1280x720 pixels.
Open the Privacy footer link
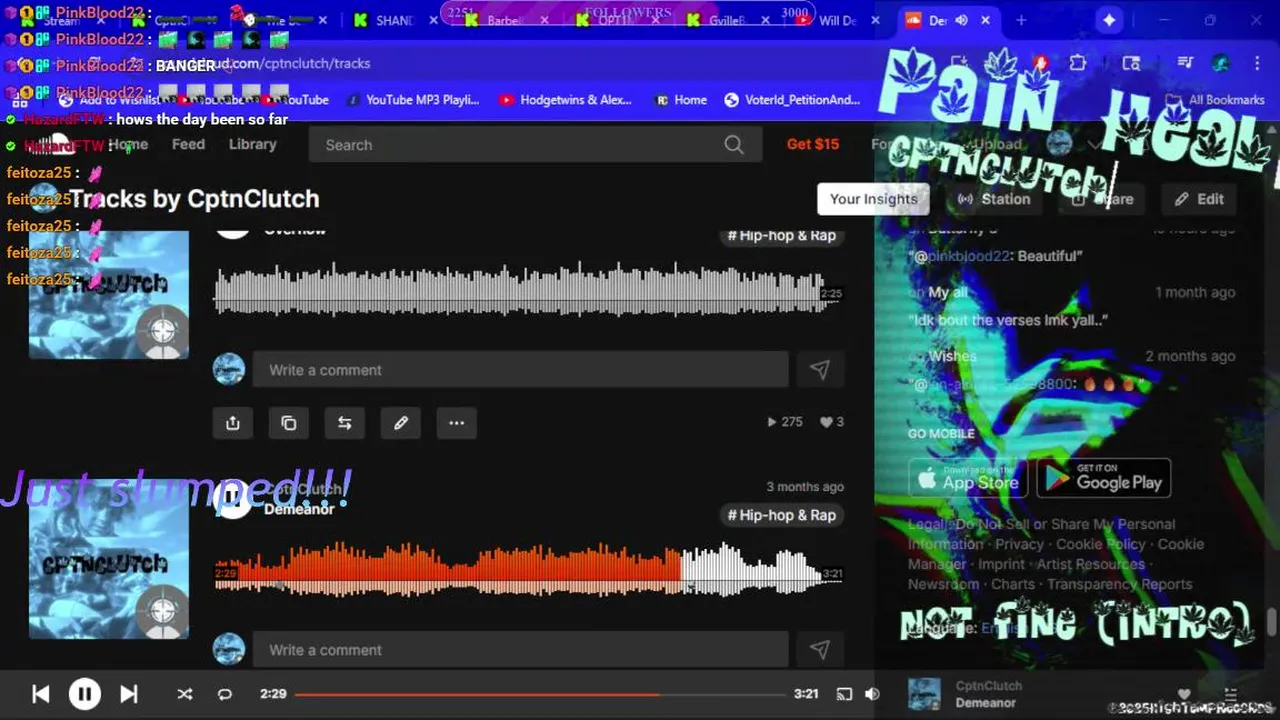pyautogui.click(x=1019, y=544)
